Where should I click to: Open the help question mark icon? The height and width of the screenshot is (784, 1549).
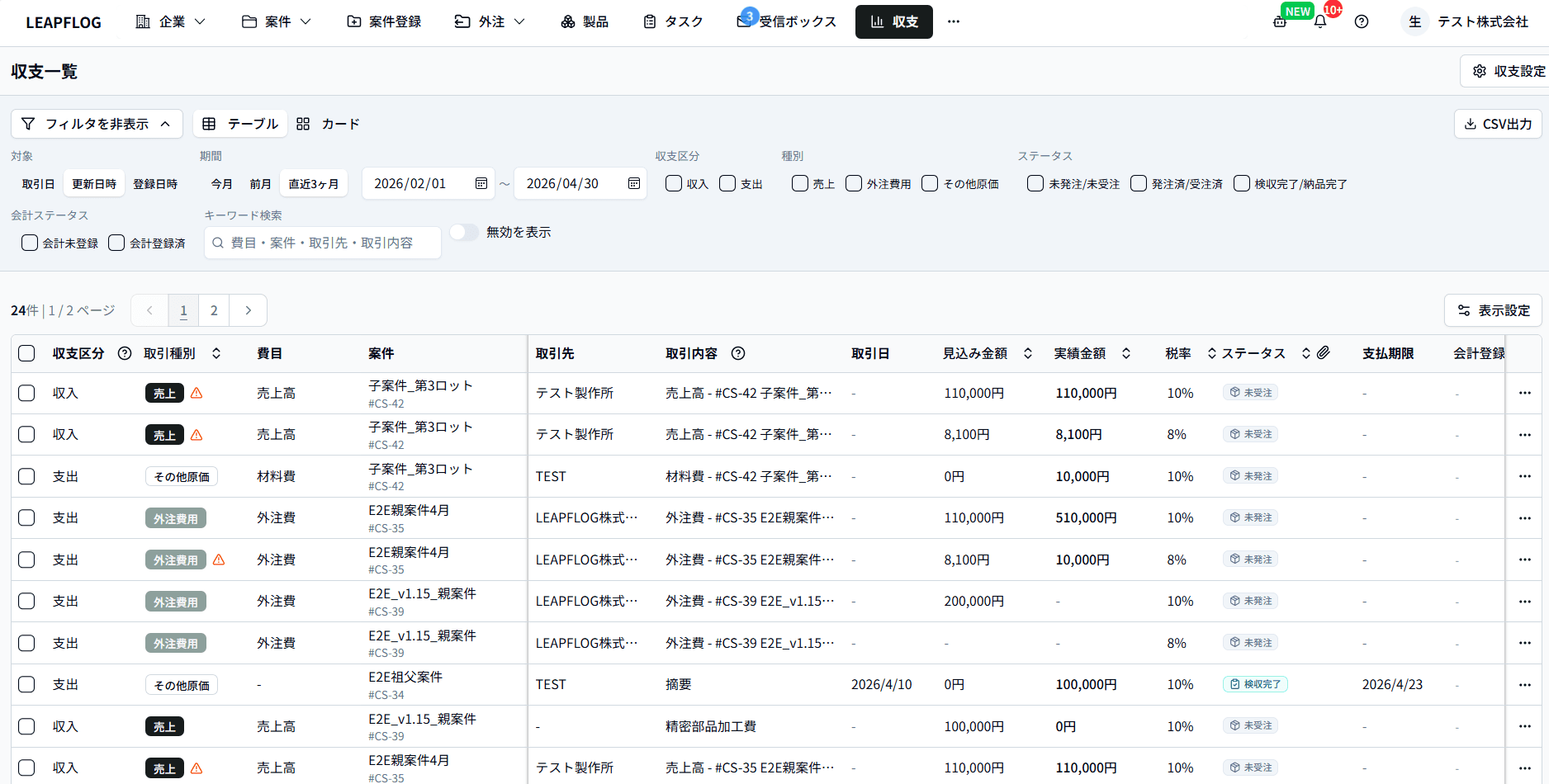click(1362, 22)
